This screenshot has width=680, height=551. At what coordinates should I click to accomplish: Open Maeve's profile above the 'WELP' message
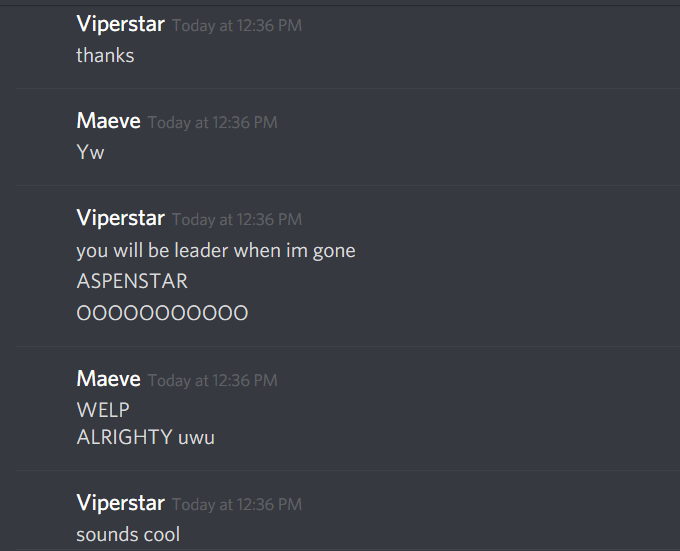coord(108,379)
